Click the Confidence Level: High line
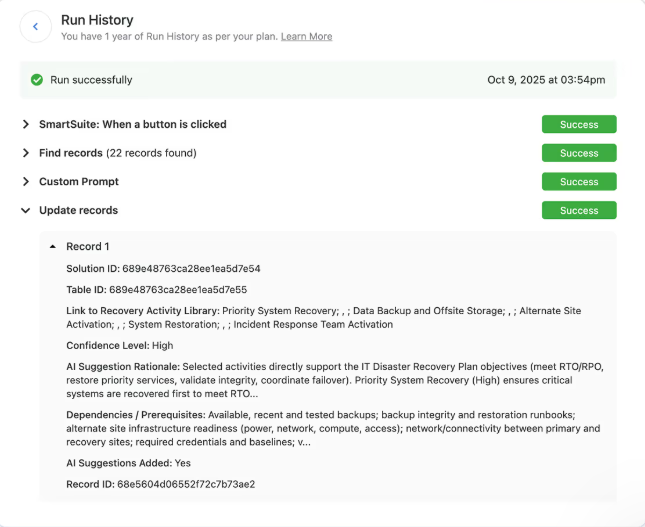This screenshot has height=527, width=645. (119, 346)
